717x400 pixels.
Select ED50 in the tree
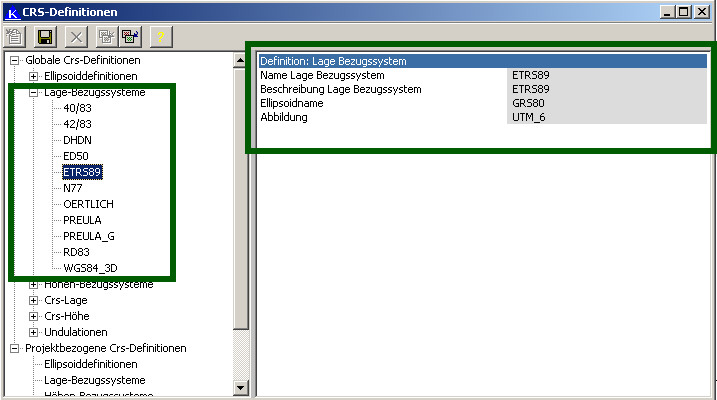76,156
